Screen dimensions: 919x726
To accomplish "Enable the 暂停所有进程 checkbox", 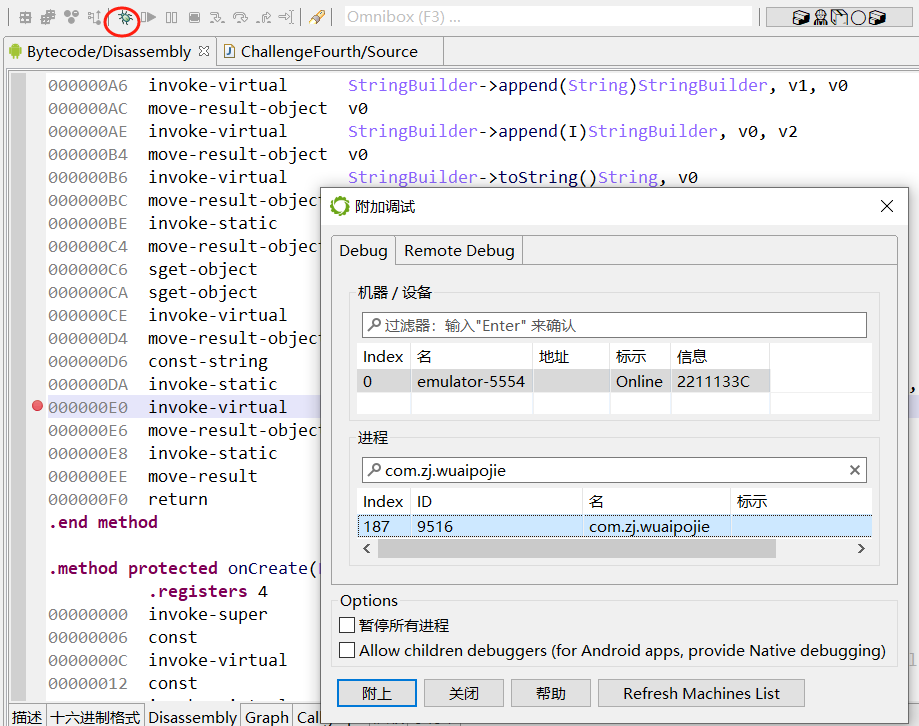I will (347, 626).
